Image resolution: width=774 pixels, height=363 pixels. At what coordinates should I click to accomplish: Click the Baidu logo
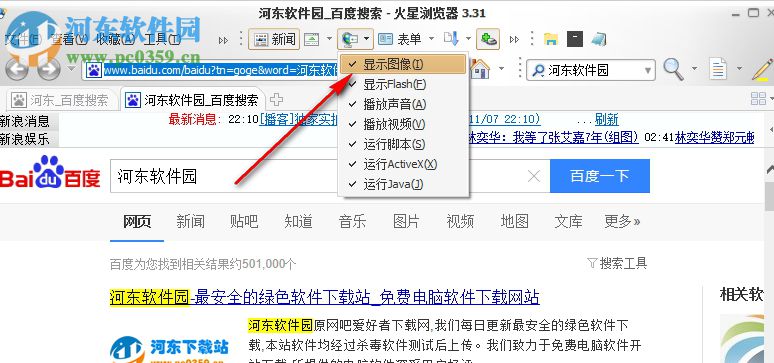(x=50, y=172)
